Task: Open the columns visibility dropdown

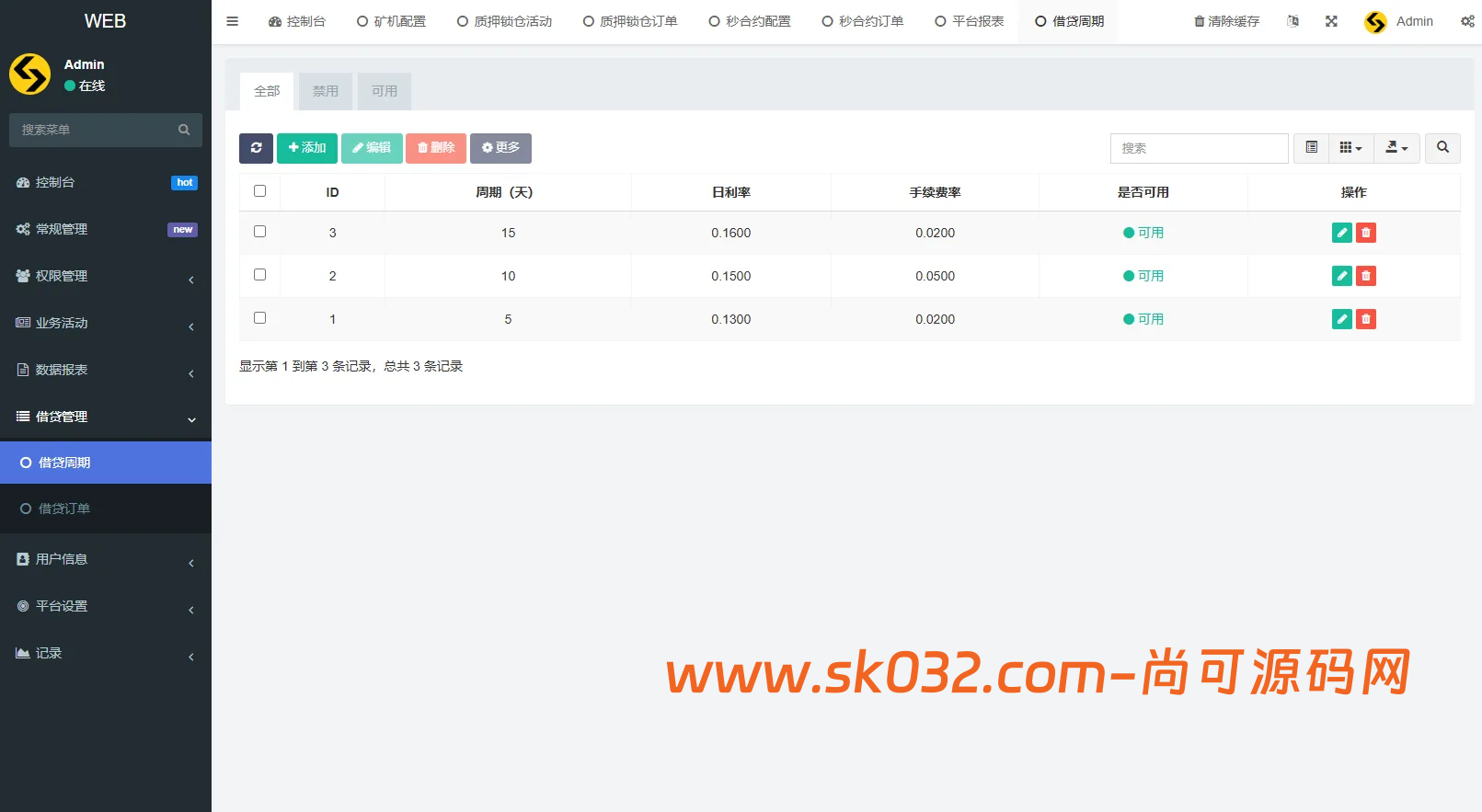Action: point(1351,148)
